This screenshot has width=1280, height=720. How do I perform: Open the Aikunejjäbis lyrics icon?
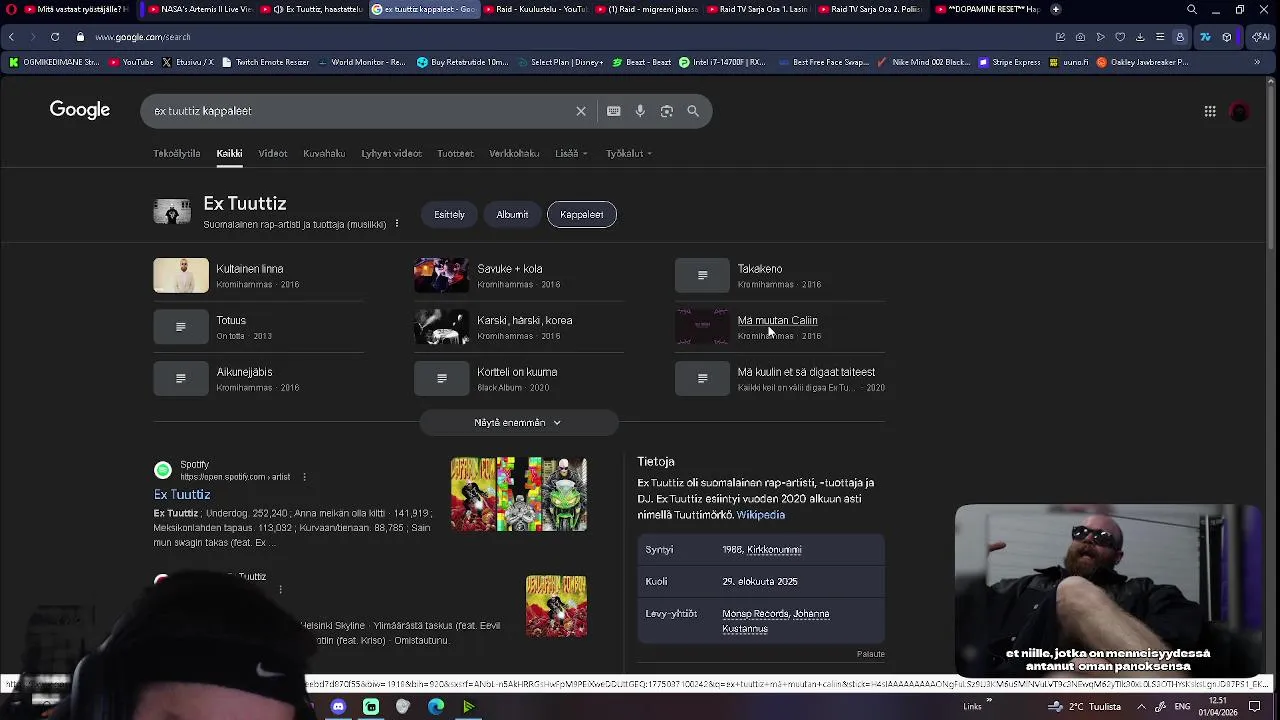181,378
